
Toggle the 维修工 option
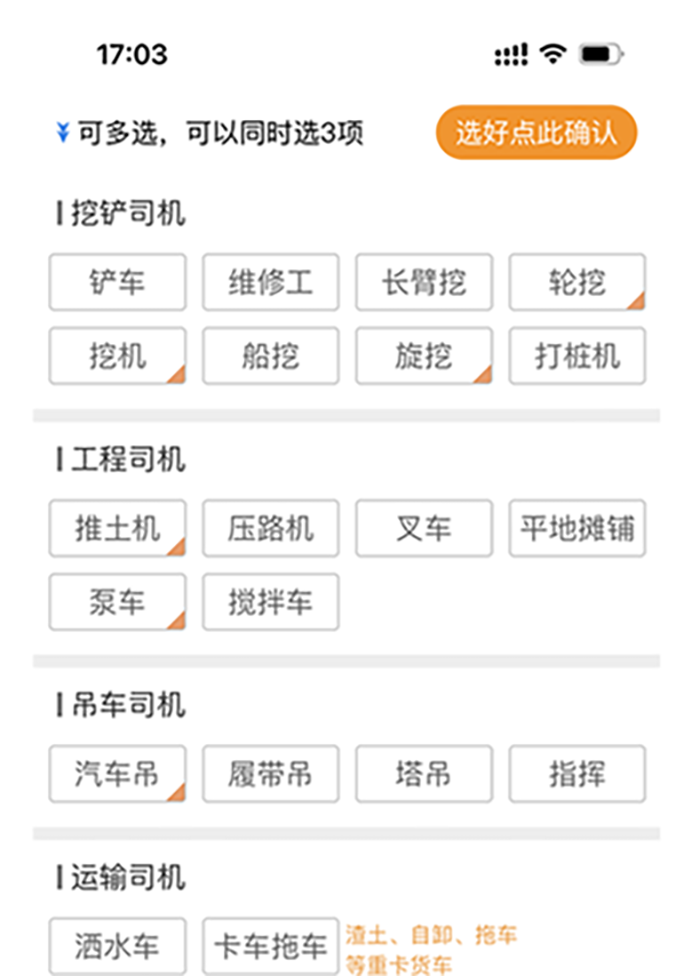click(271, 282)
